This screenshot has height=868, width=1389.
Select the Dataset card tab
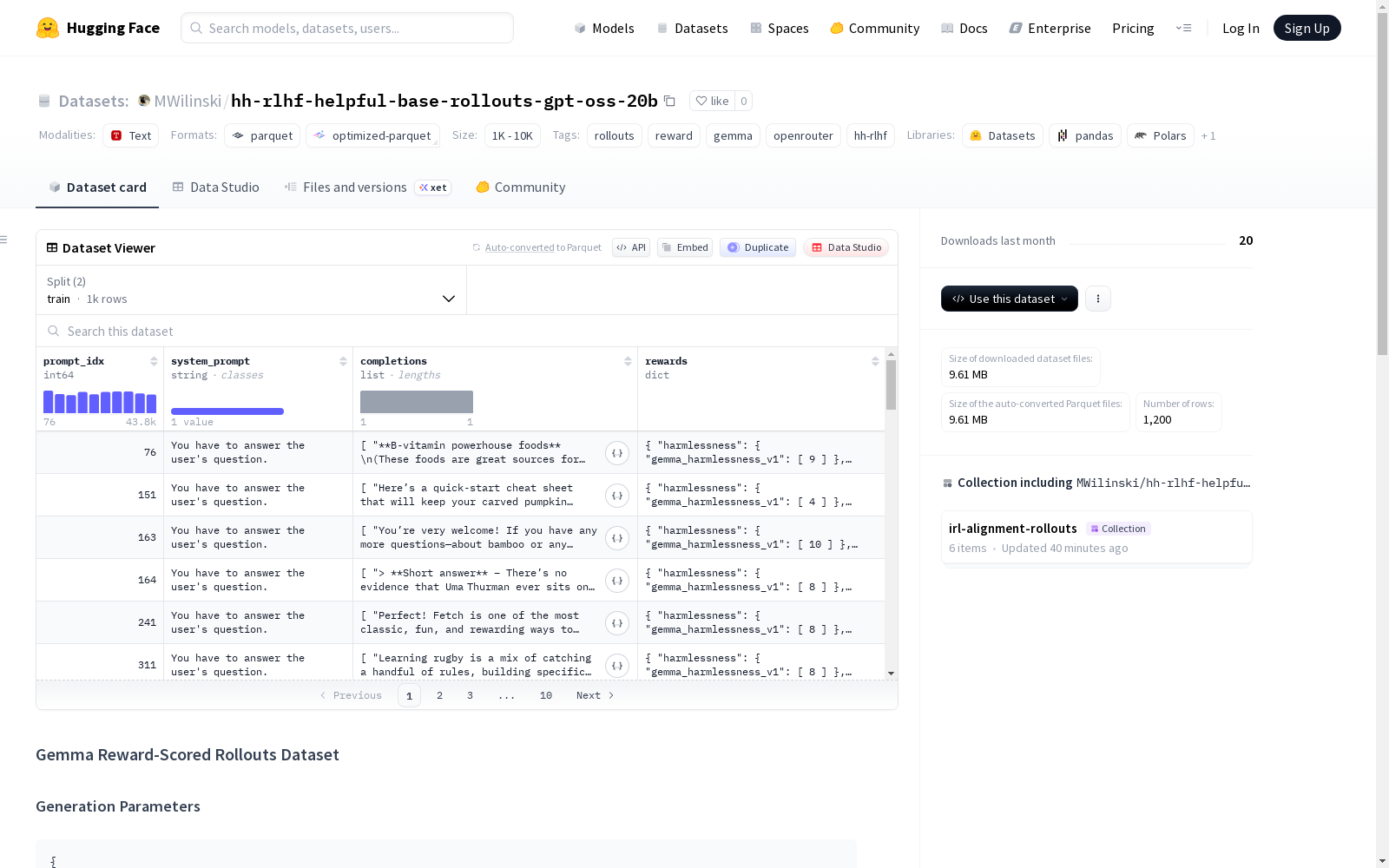97,187
